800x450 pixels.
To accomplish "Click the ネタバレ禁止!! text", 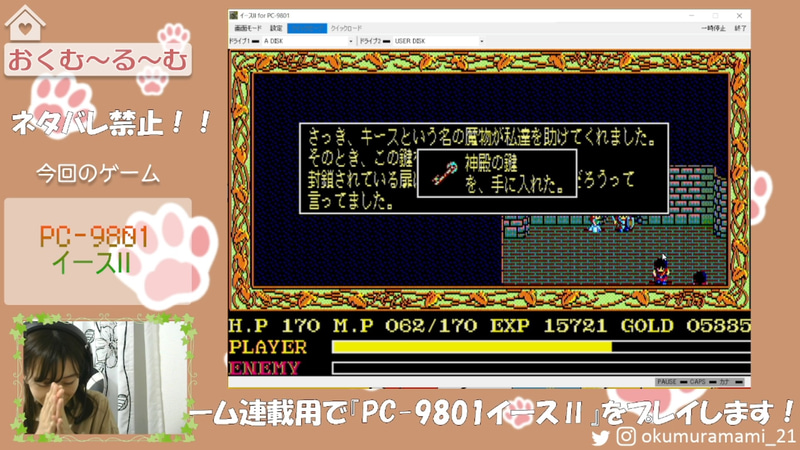I will (111, 124).
